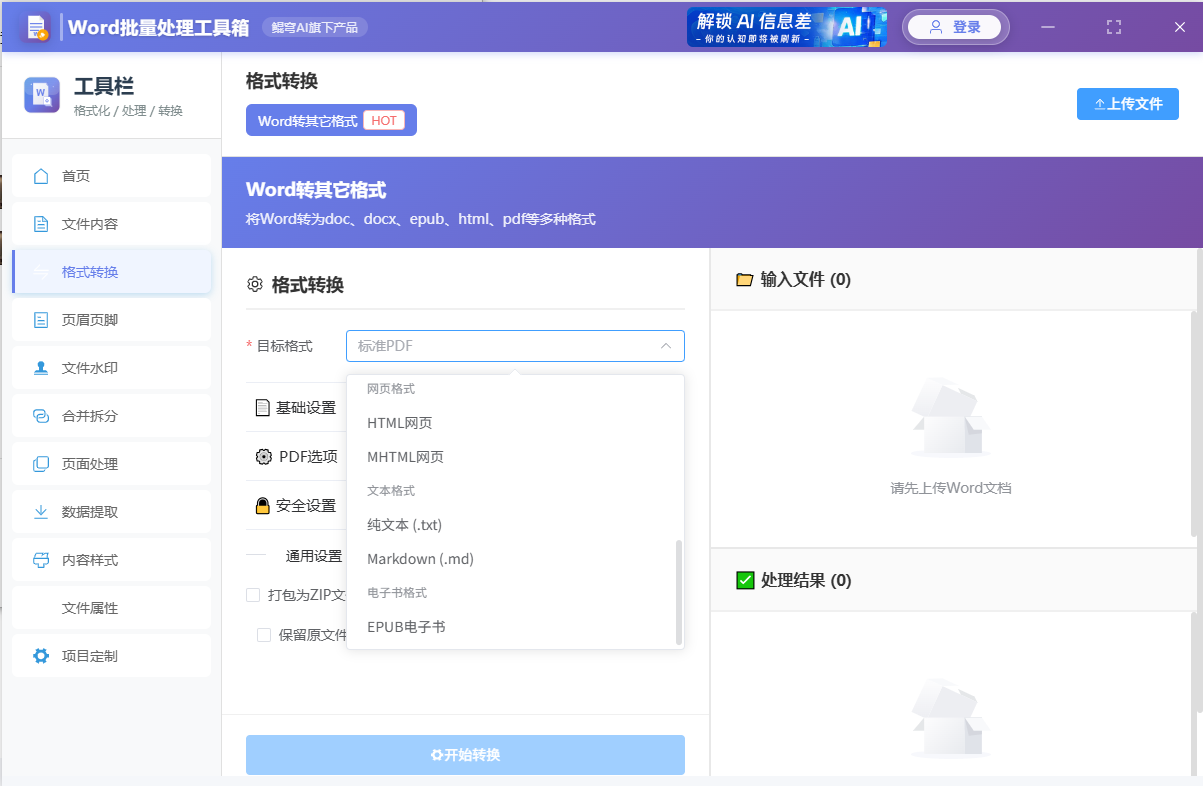Image resolution: width=1203 pixels, height=786 pixels.
Task: Enable the 打包为ZIP文件 checkbox
Action: pos(252,594)
